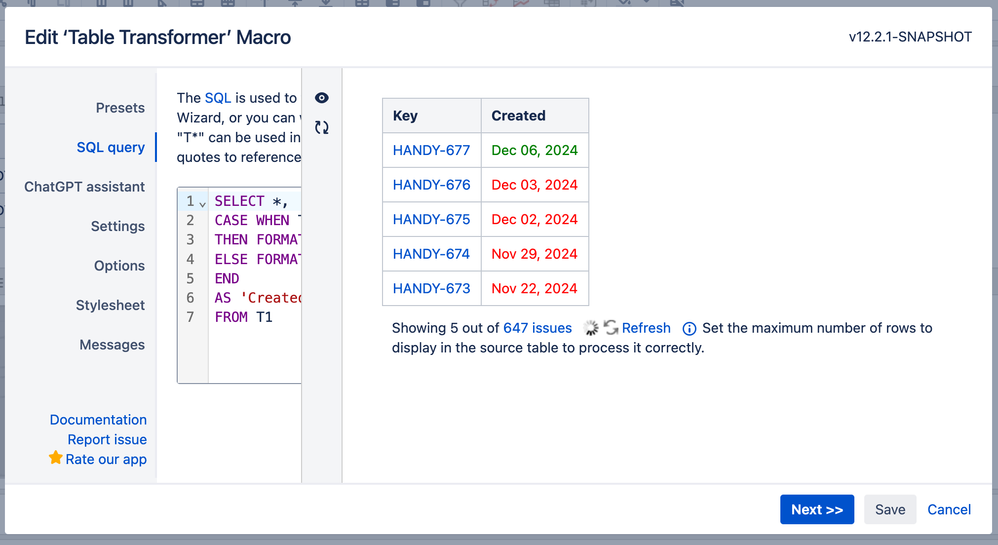Viewport: 998px width, 545px height.
Task: Click in the SQL editor at FROM T1
Action: [x=243, y=317]
